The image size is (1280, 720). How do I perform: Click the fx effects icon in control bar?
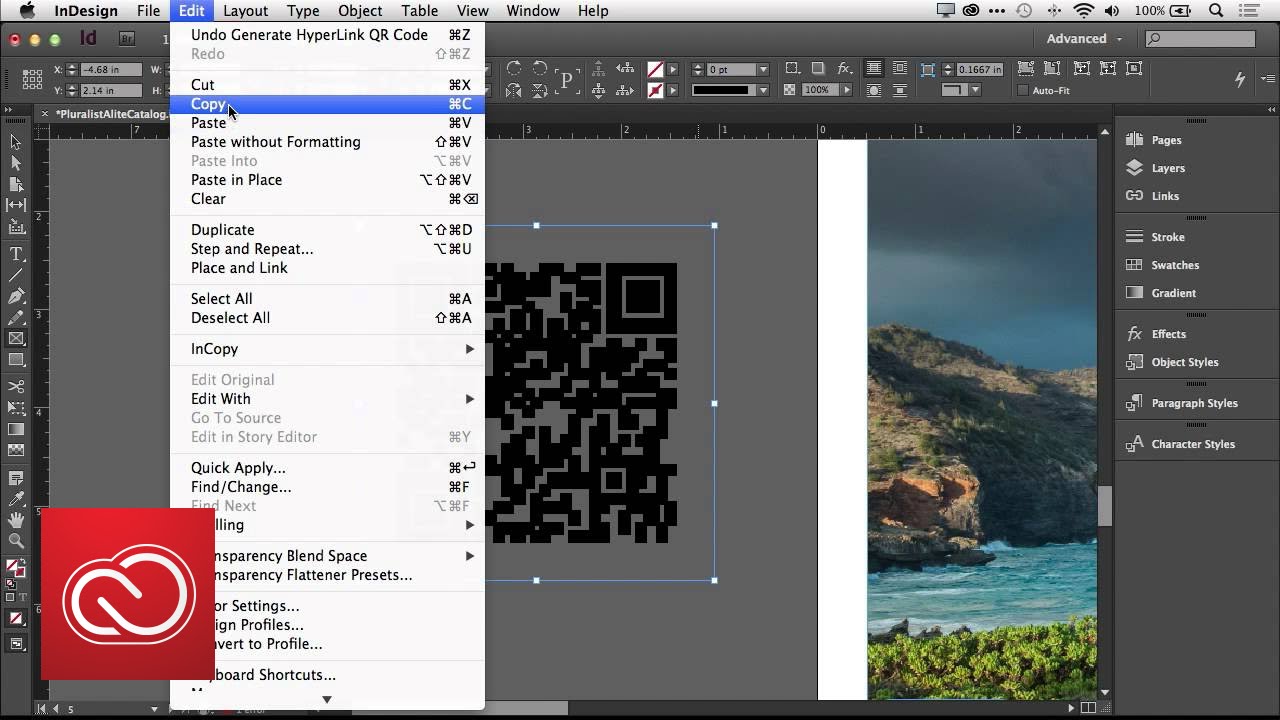844,69
